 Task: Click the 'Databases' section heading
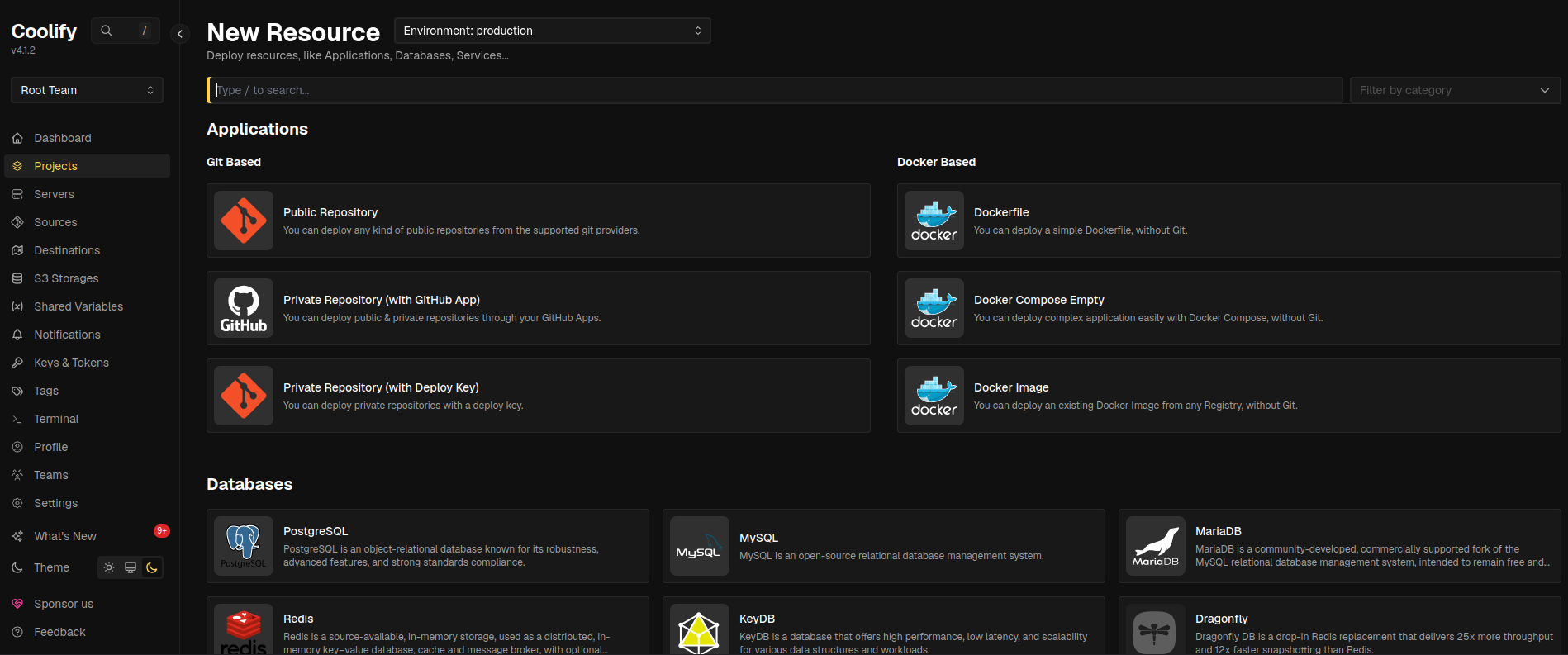click(x=249, y=484)
